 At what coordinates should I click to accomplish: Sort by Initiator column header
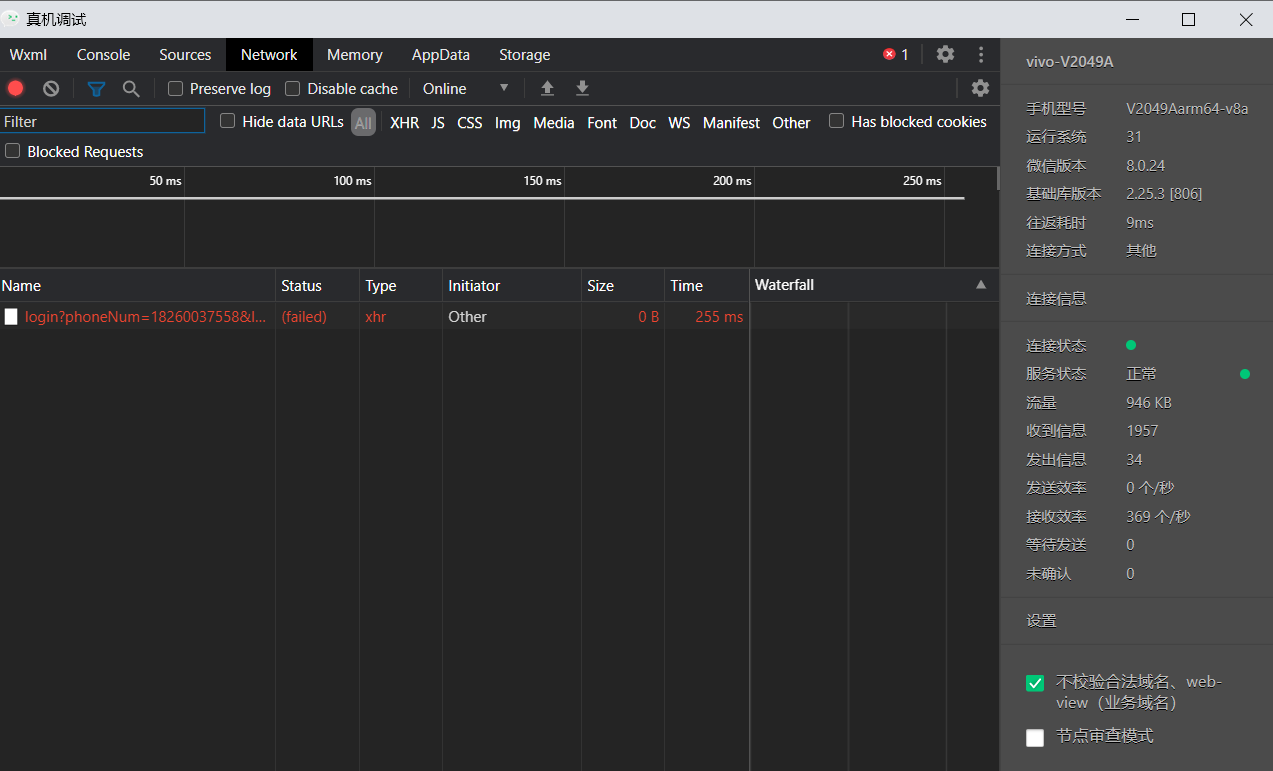[x=512, y=285]
